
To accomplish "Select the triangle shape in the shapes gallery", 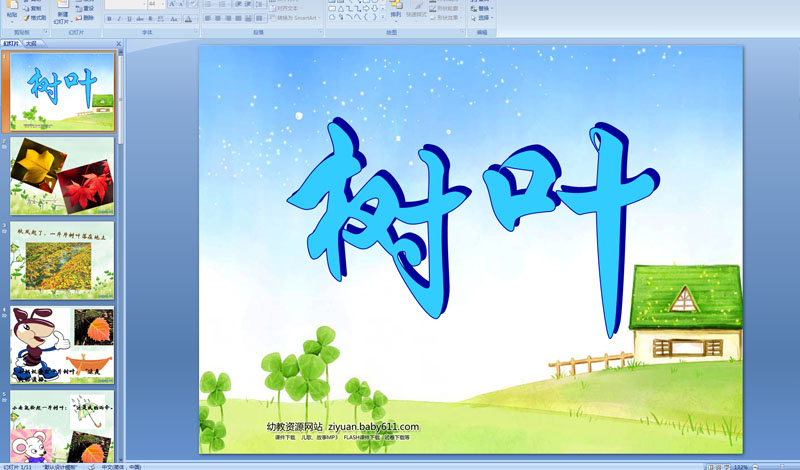I will click(341, 9).
